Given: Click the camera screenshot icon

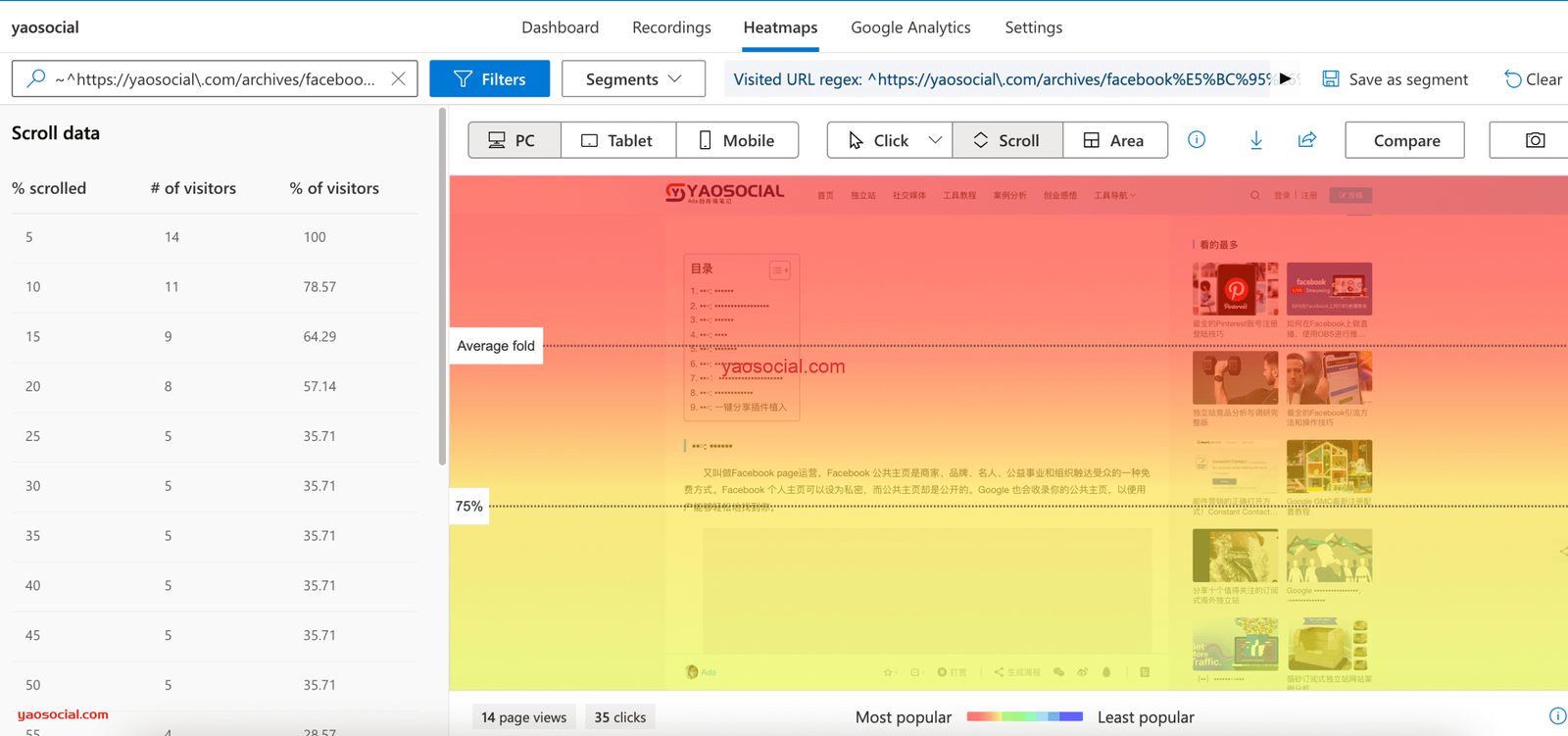Looking at the screenshot, I should [1535, 140].
